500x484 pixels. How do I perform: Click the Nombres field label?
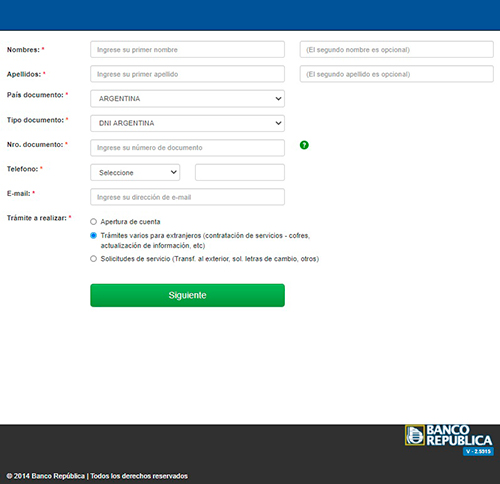[23, 50]
